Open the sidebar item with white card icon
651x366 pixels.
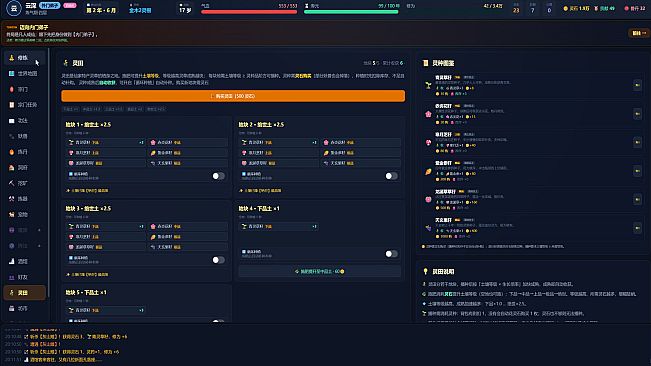pyautogui.click(x=24, y=121)
